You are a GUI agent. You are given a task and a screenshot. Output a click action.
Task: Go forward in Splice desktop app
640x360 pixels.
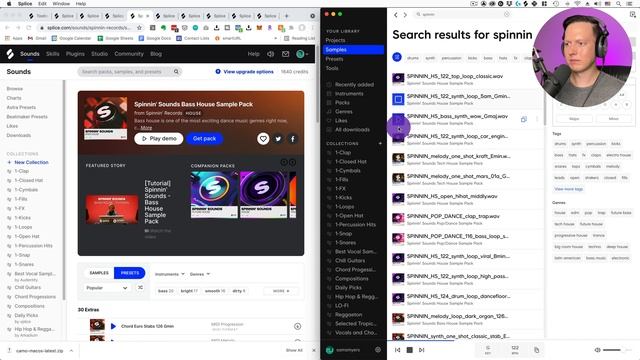pyautogui.click(x=405, y=15)
